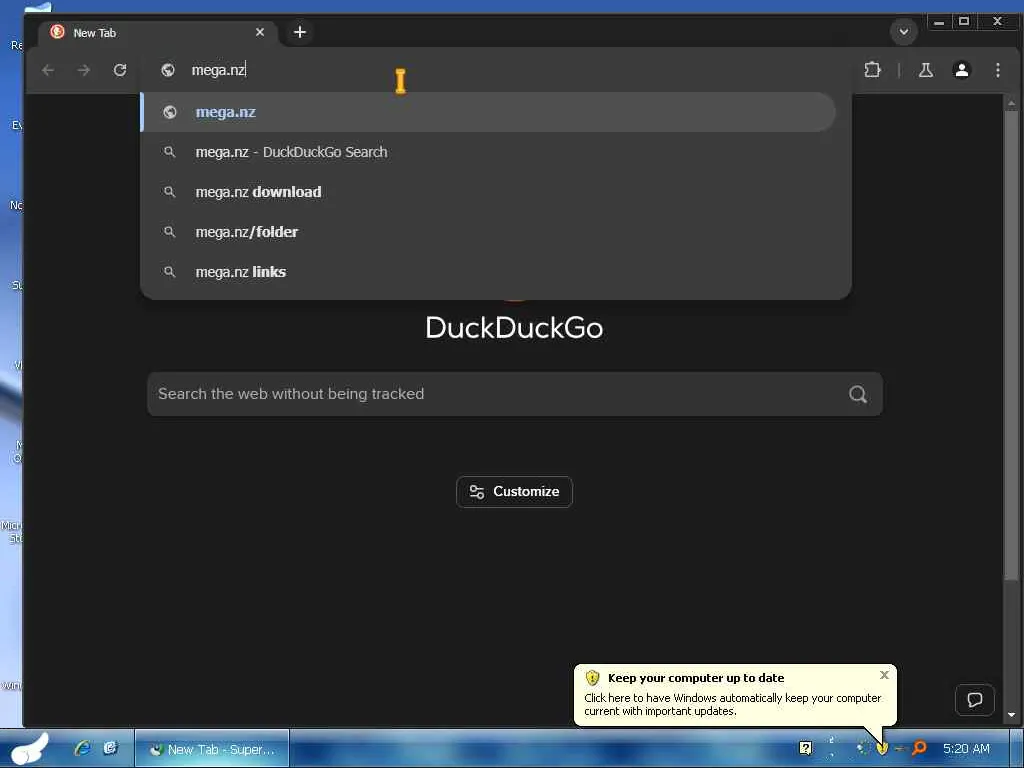Click the second quick launch icon
The image size is (1024, 768).
(x=110, y=748)
